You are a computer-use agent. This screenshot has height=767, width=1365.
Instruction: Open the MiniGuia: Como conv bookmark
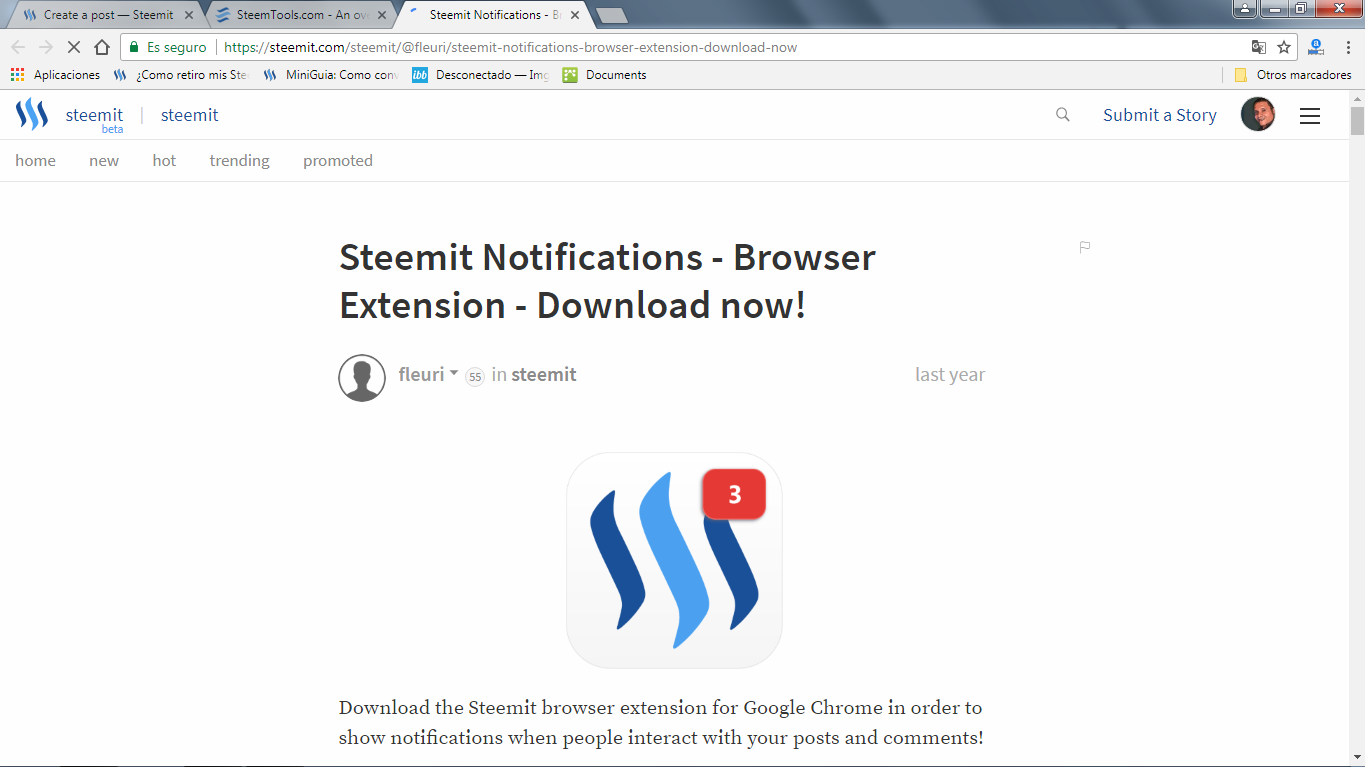[x=330, y=75]
